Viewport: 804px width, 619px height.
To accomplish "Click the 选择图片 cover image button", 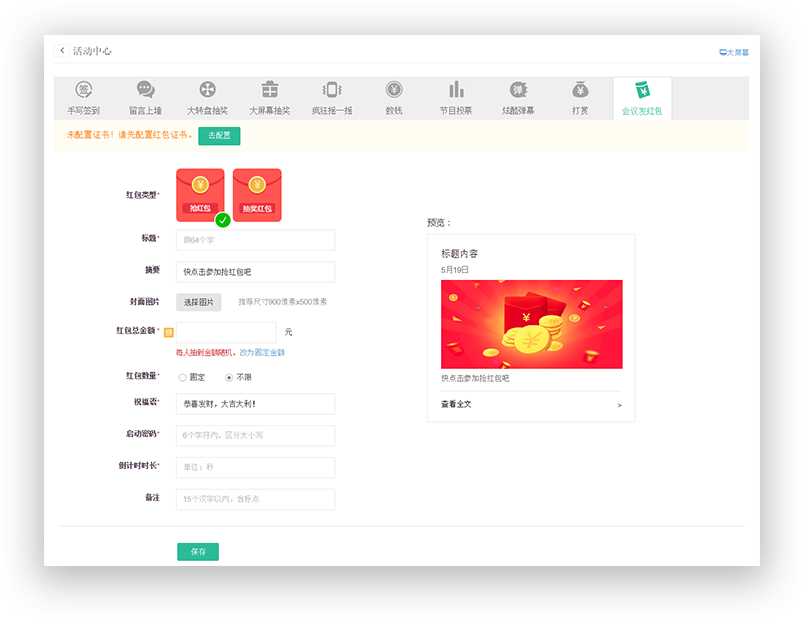I will click(x=199, y=302).
